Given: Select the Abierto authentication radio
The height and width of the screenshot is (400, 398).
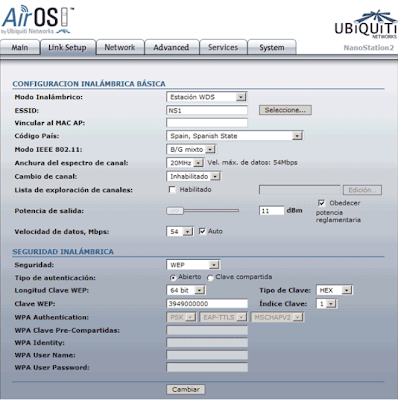Looking at the screenshot, I should [173, 277].
